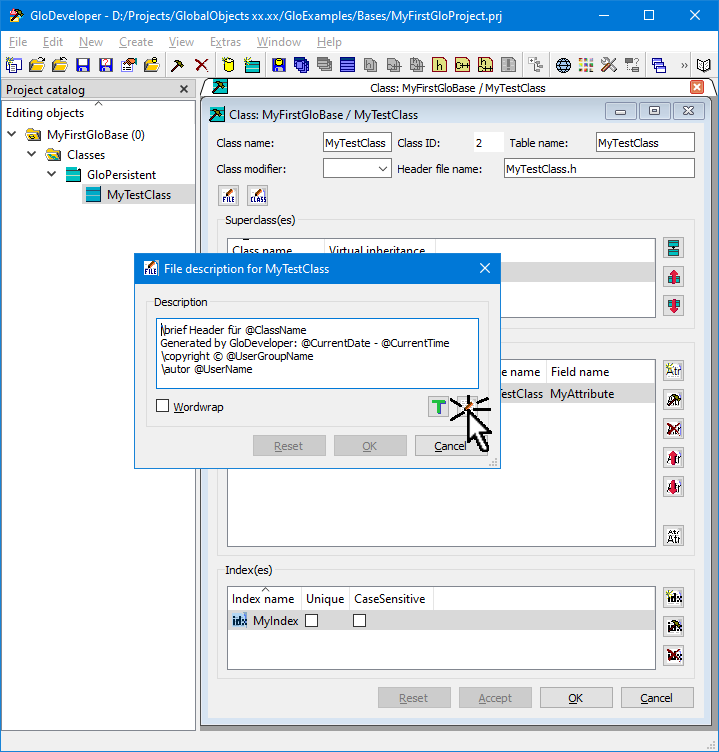
Task: Click Cancel in File description dialog
Action: point(451,446)
